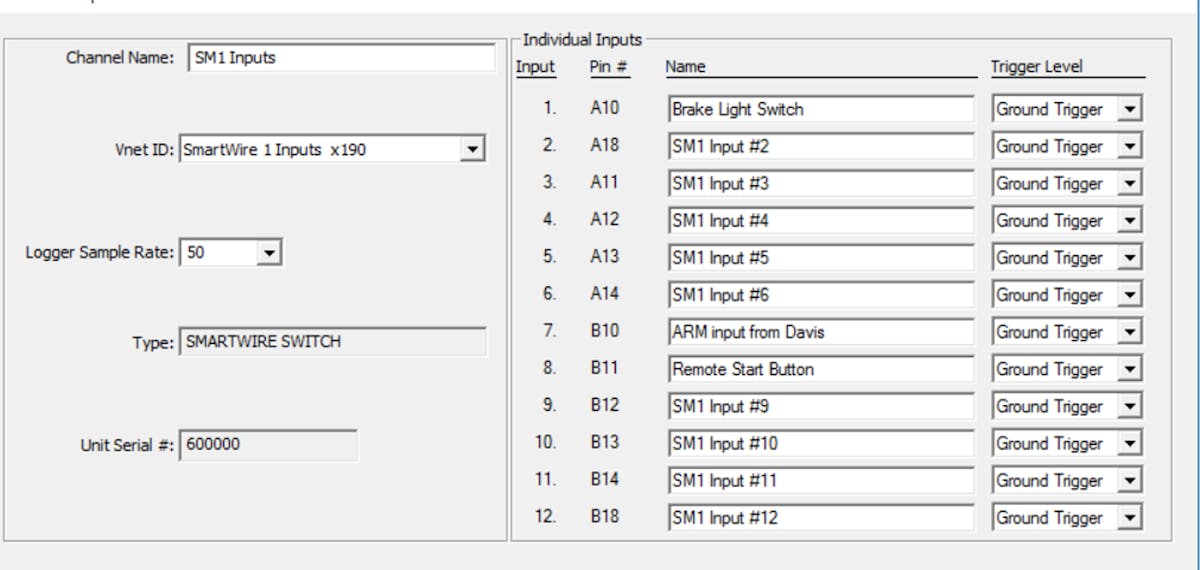Open Trigger Level dropdown for pin A18

pos(1129,147)
